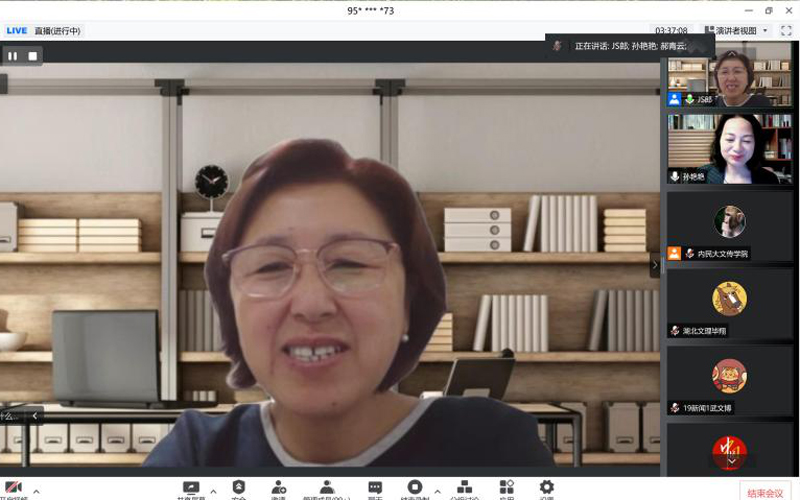Image resolution: width=800 pixels, height=500 pixels.
Task: Click muted microphone icon beside 湖北文理 name
Action: [x=674, y=331]
